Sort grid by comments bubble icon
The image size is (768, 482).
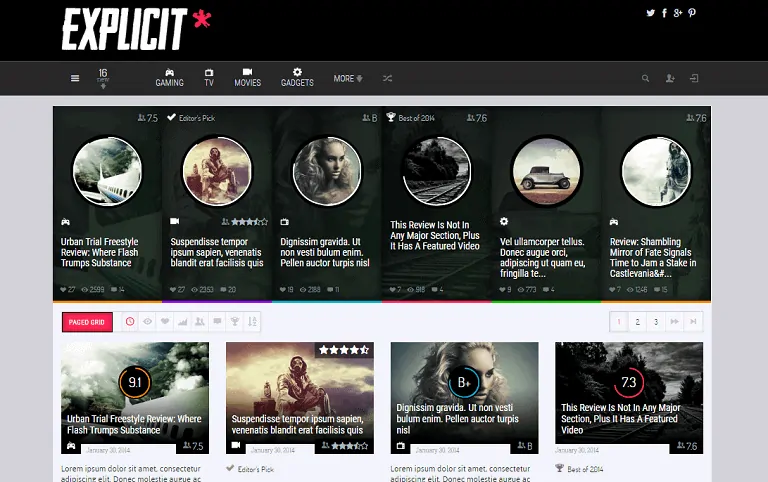pos(217,322)
